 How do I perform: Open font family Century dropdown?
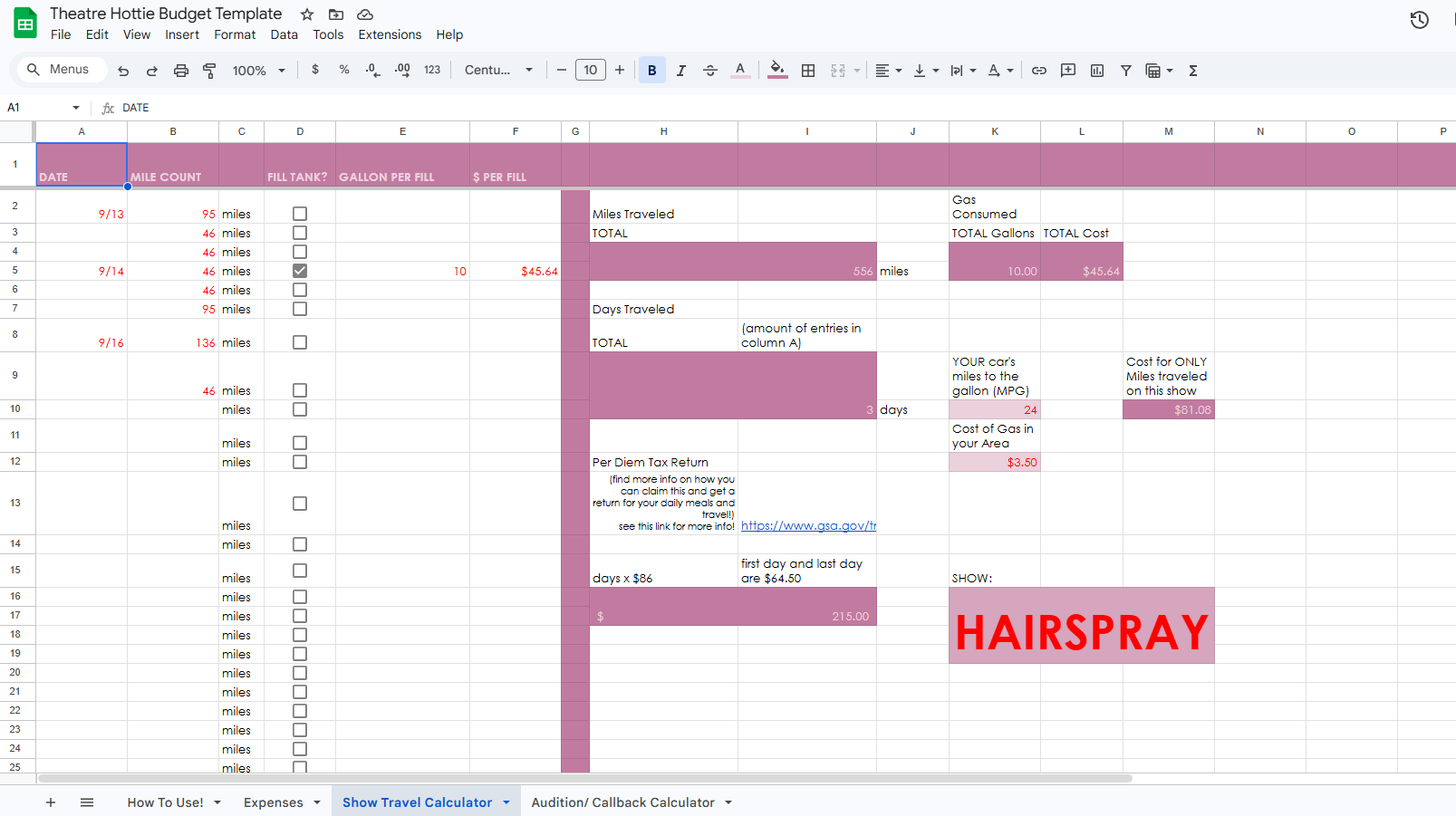pyautogui.click(x=499, y=70)
